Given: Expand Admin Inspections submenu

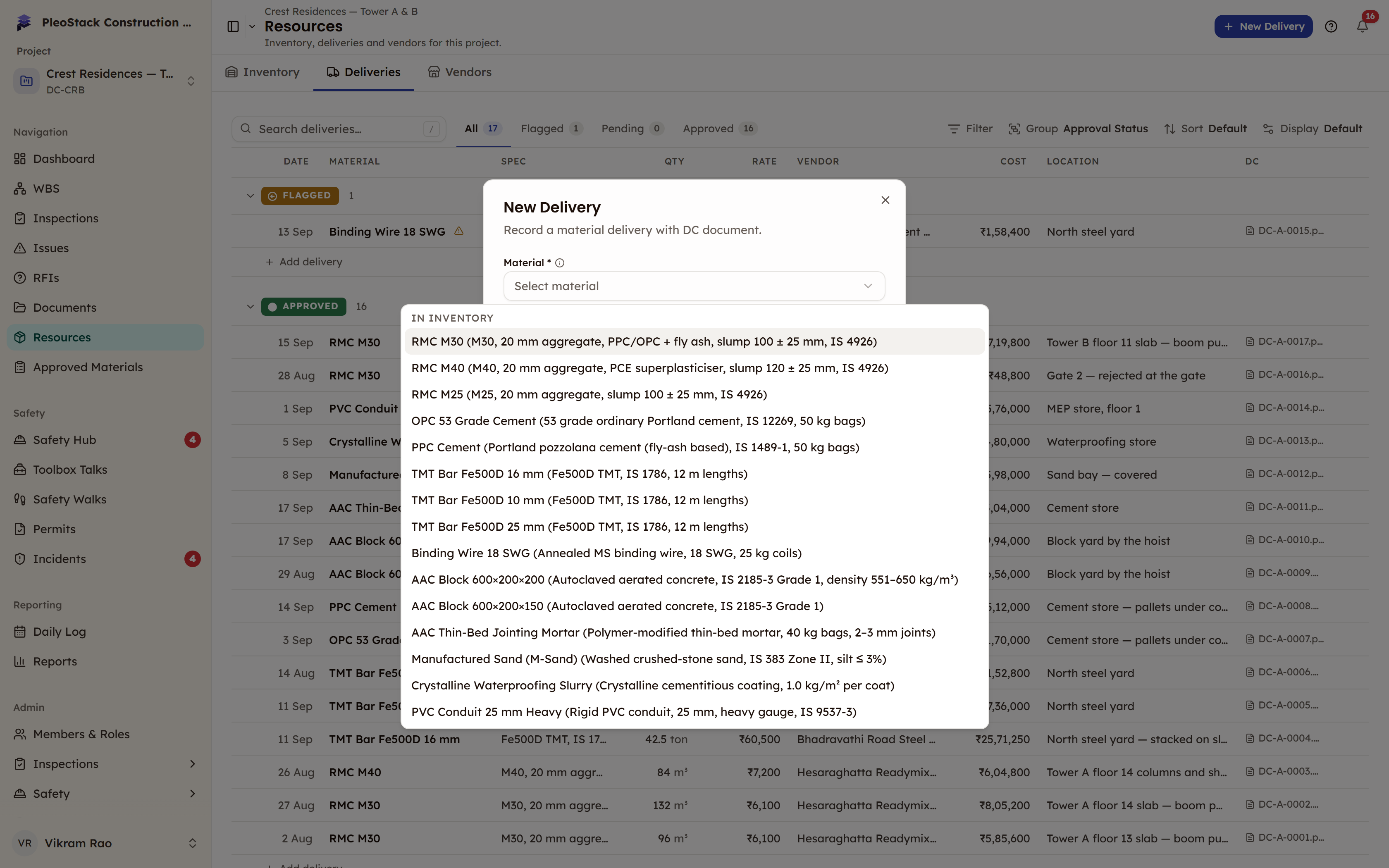Looking at the screenshot, I should coord(192,764).
